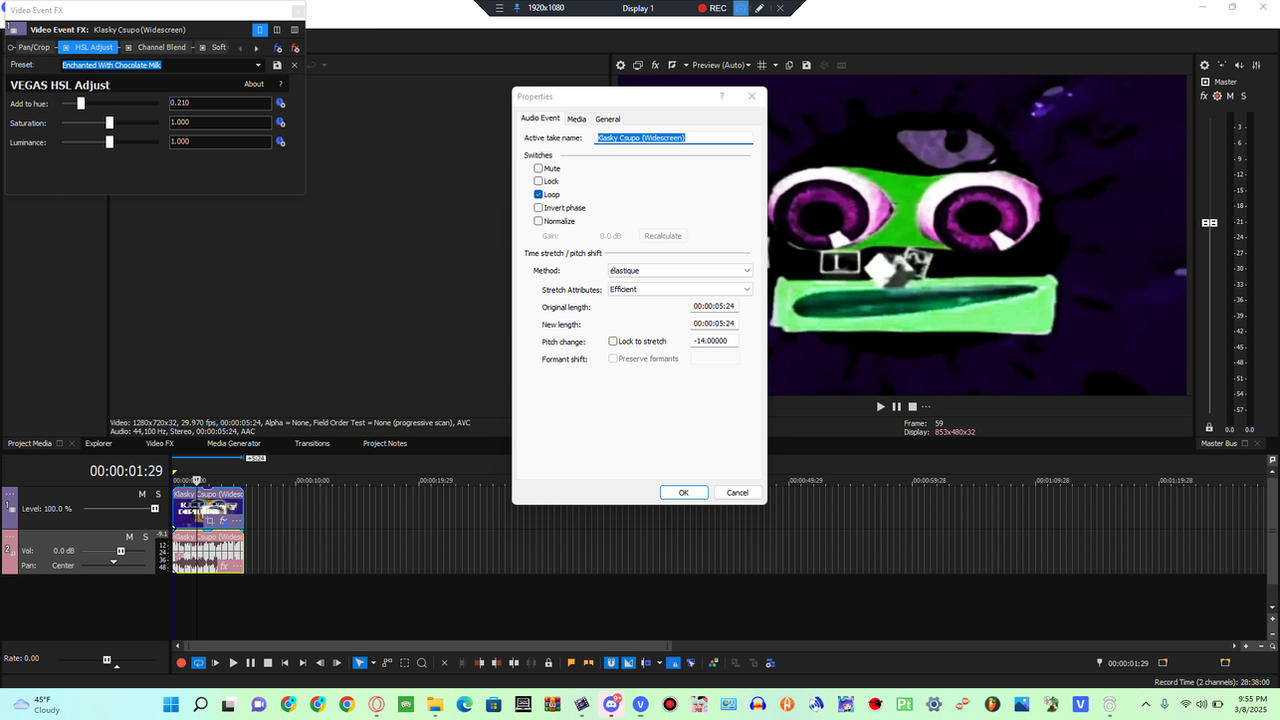Cancel the Properties dialog

738,492
